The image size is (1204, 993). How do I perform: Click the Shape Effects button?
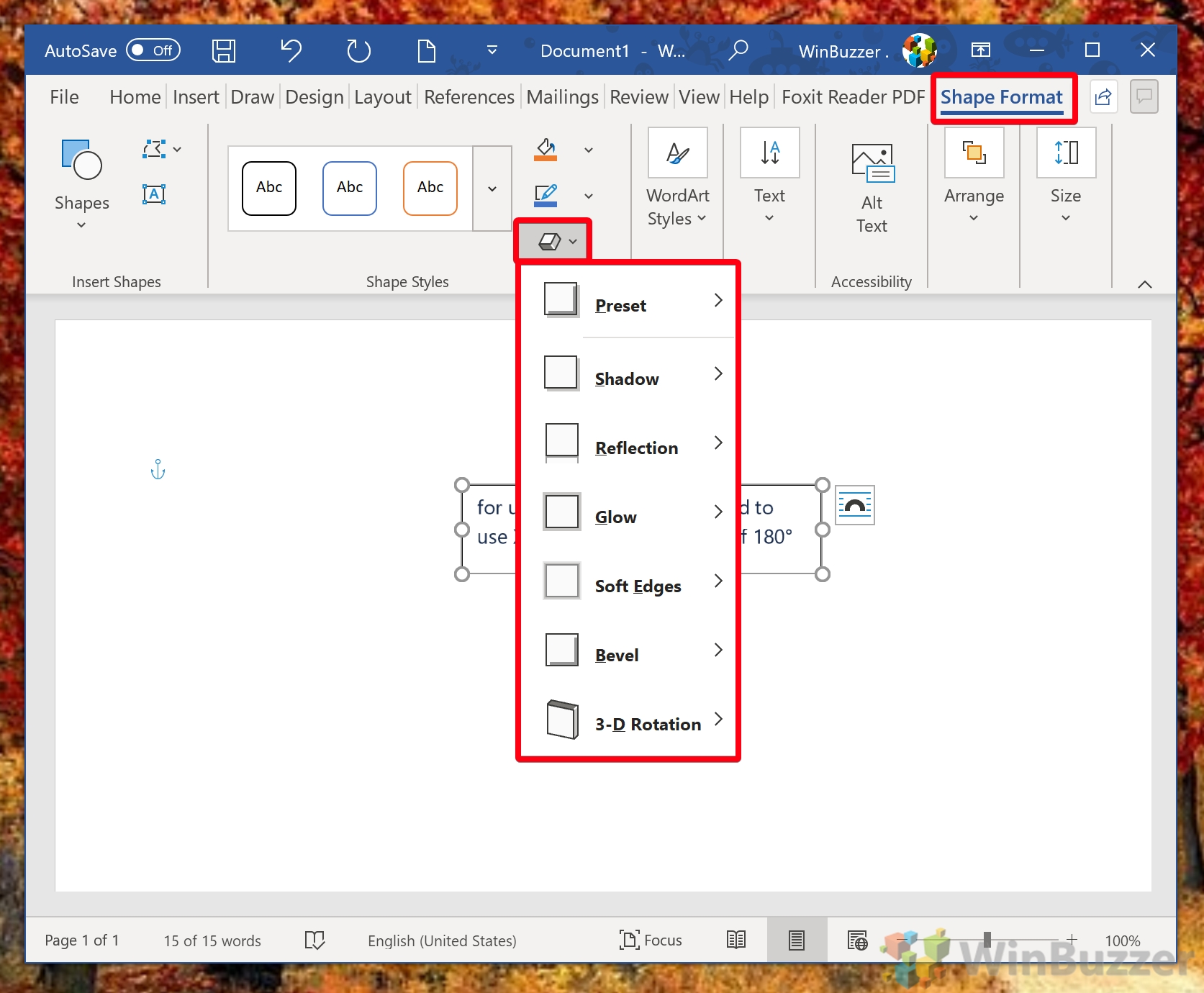click(x=553, y=241)
